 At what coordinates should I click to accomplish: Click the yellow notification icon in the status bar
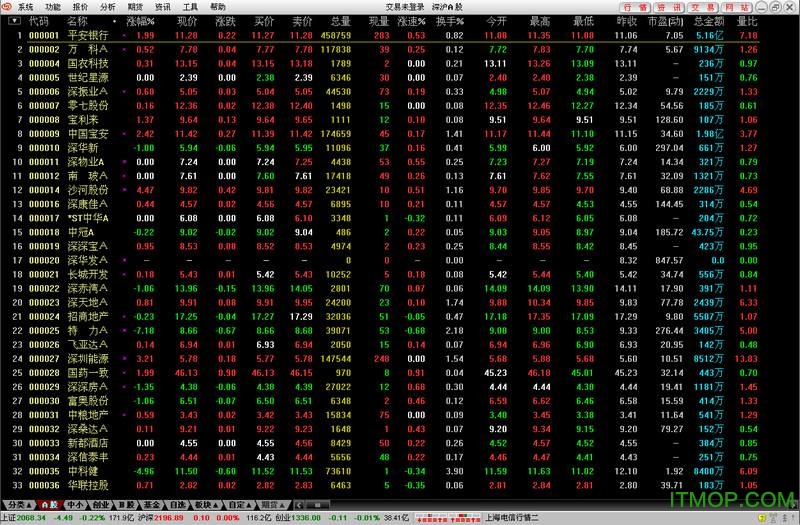[x=764, y=519]
